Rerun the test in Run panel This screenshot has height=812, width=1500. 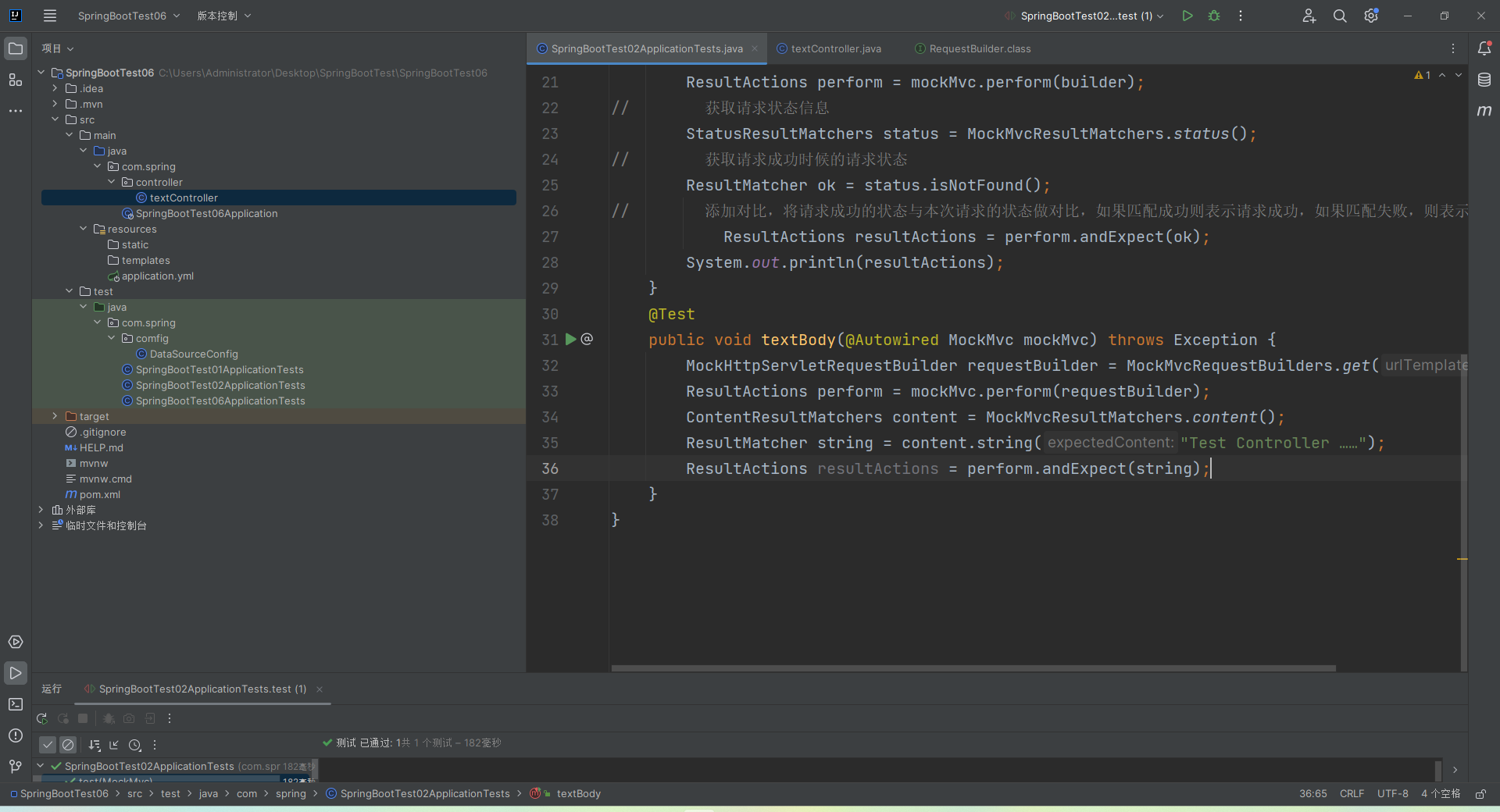[42, 718]
